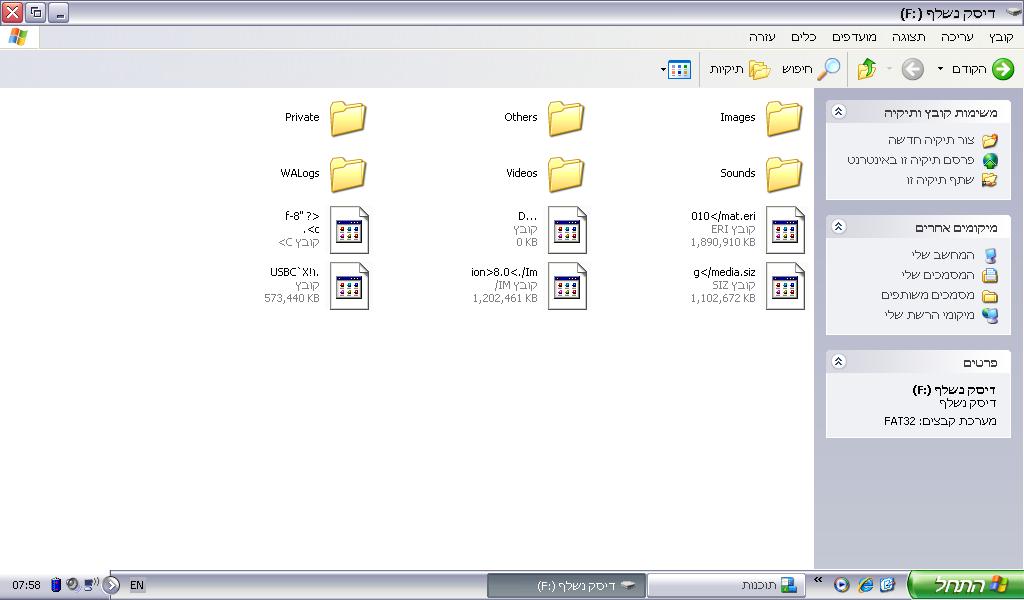Open the כלים (Tools) menu
The image size is (1024, 600).
[804, 37]
